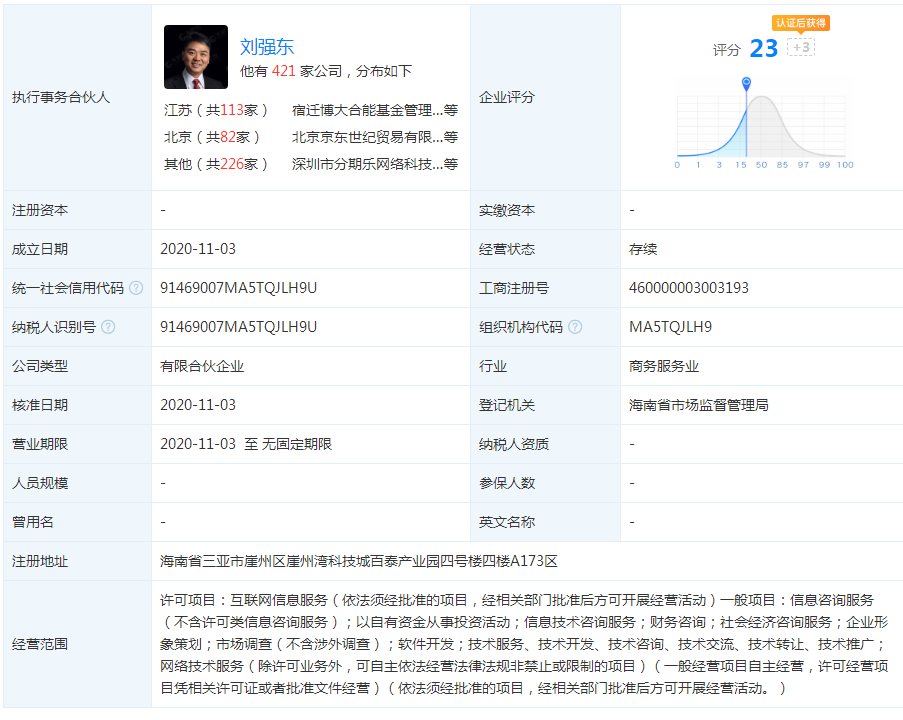Screen dimensions: 903x720
Task: Click 刘强东's profile photo
Action: [196, 57]
